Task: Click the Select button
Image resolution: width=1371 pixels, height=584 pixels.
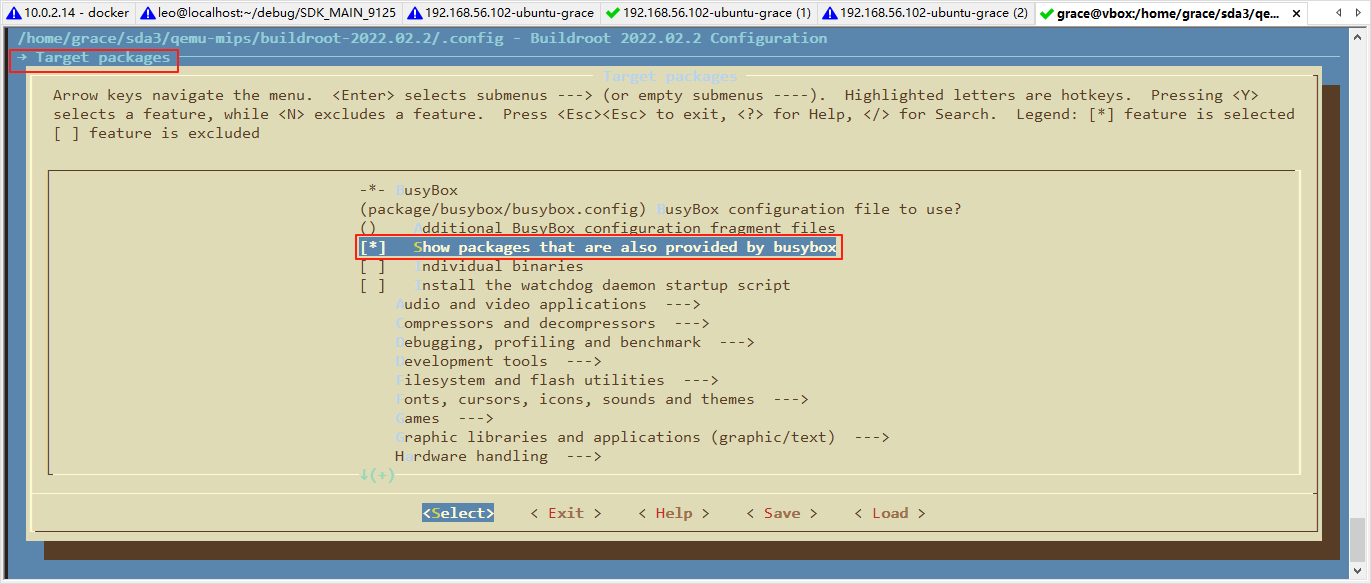Action: coord(458,513)
